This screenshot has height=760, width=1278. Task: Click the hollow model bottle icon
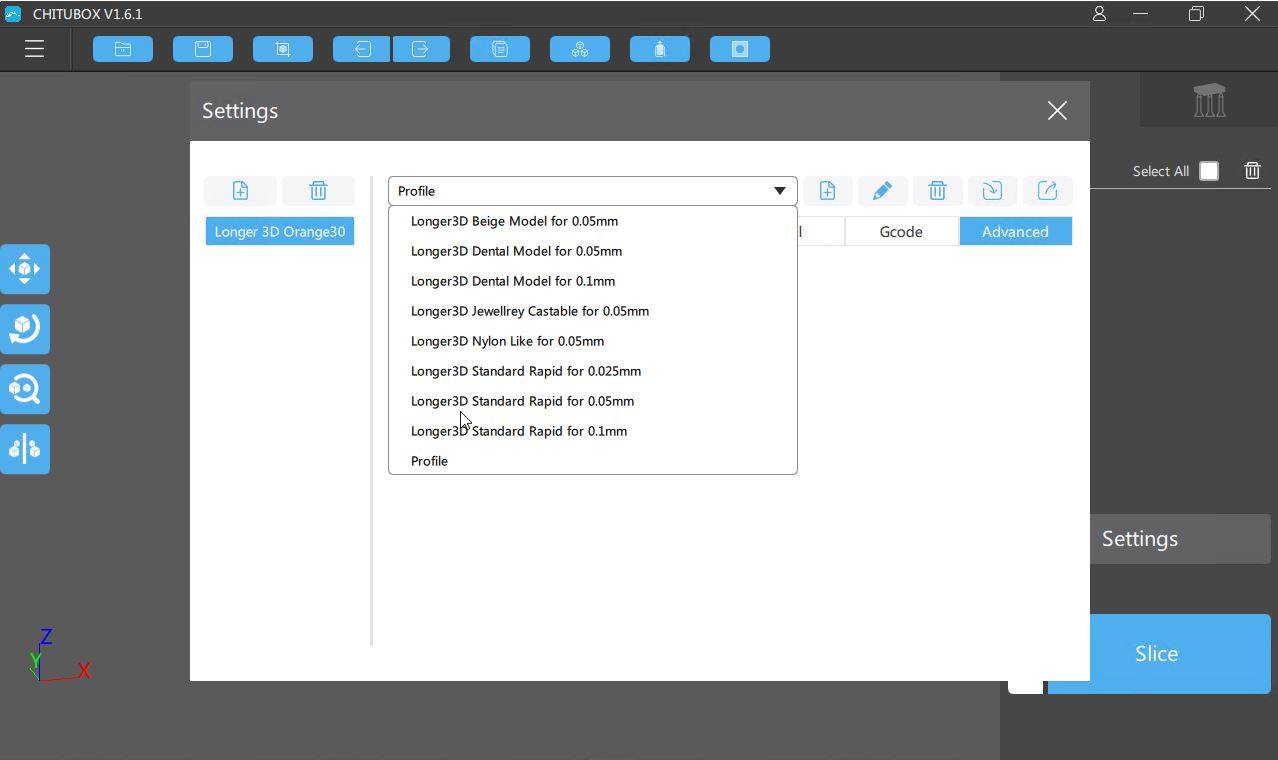660,49
